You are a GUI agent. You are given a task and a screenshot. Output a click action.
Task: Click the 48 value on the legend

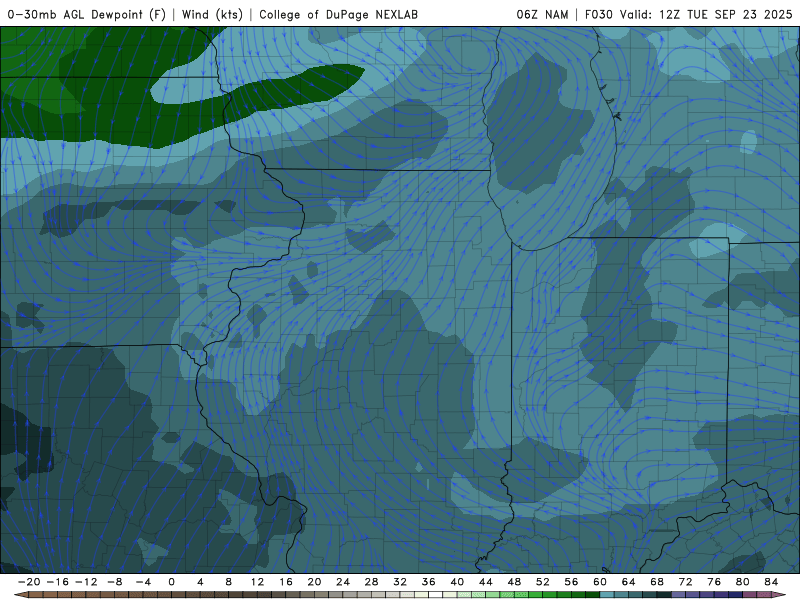point(514,582)
